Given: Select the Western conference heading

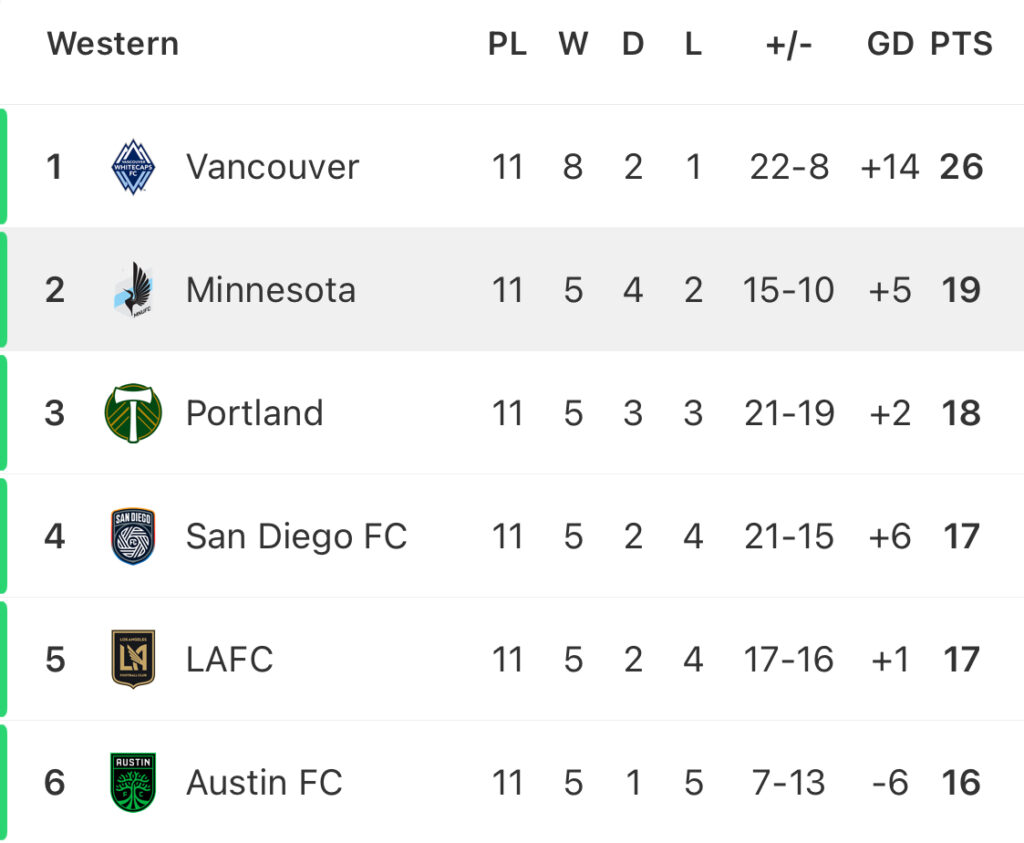Looking at the screenshot, I should [x=113, y=44].
